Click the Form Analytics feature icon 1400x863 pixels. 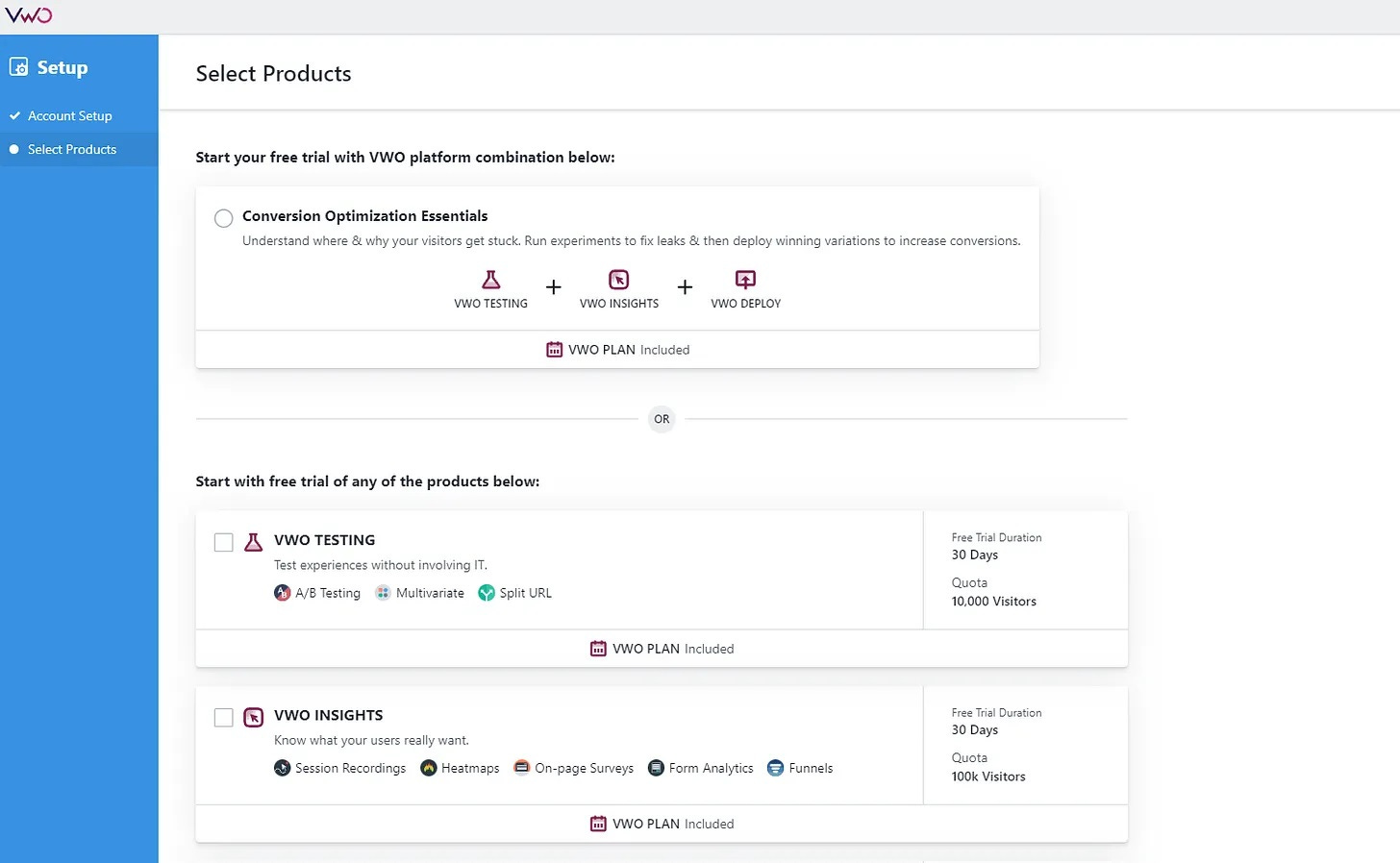click(656, 768)
